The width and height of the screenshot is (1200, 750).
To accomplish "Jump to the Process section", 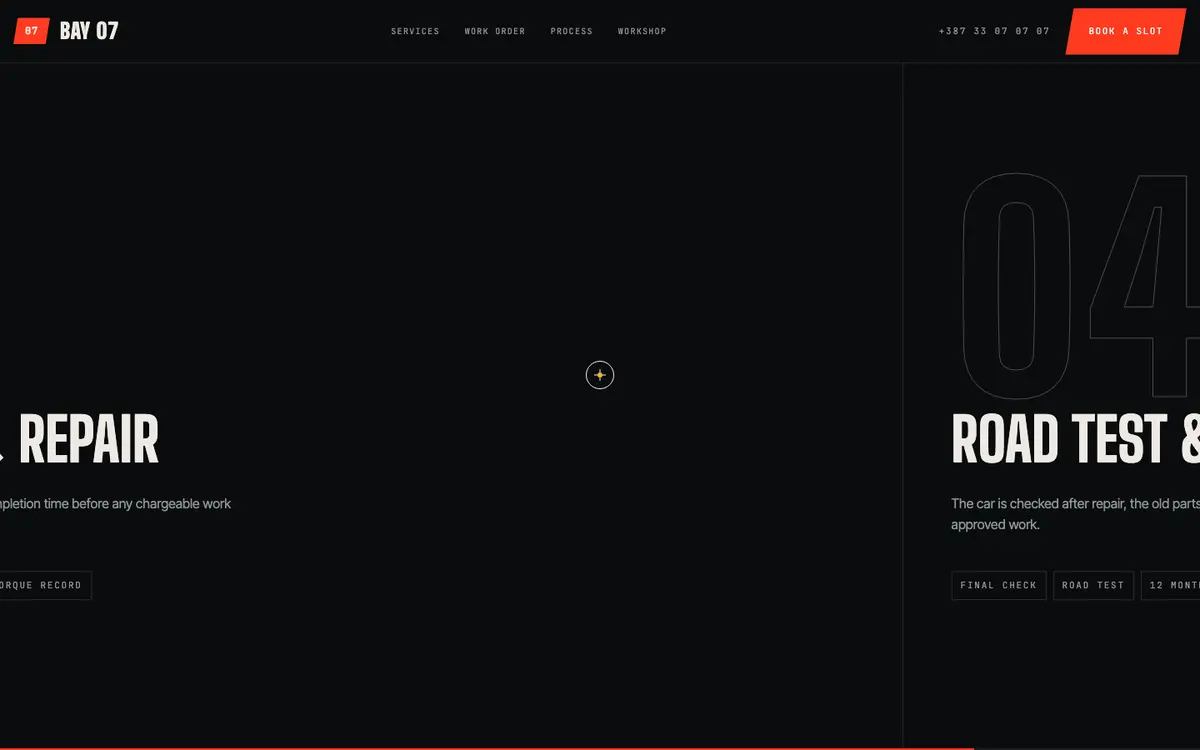I will 571,31.
